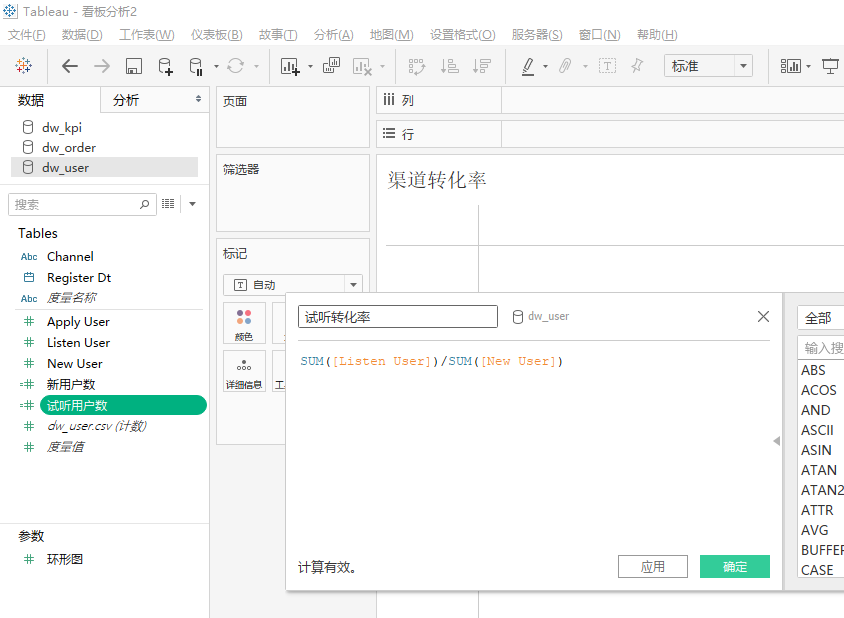Screen dimensions: 844x618
Task: Select the Listen User measure
Action: pos(78,343)
